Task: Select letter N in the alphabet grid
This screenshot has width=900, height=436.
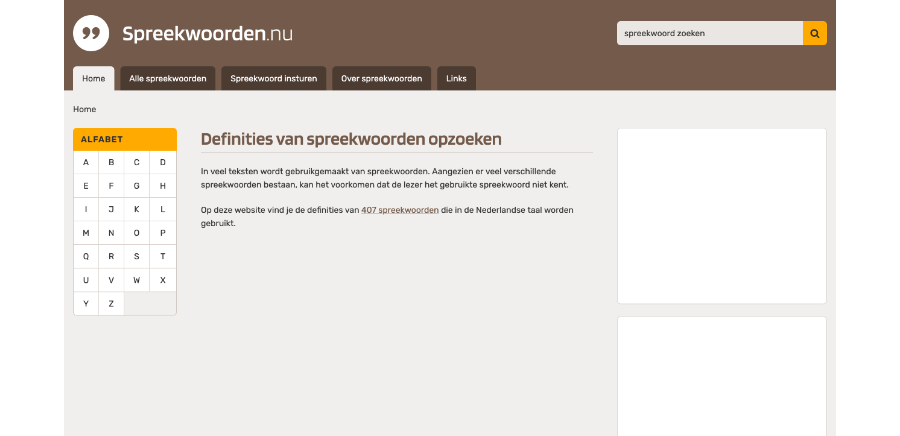Action: pyautogui.click(x=111, y=233)
